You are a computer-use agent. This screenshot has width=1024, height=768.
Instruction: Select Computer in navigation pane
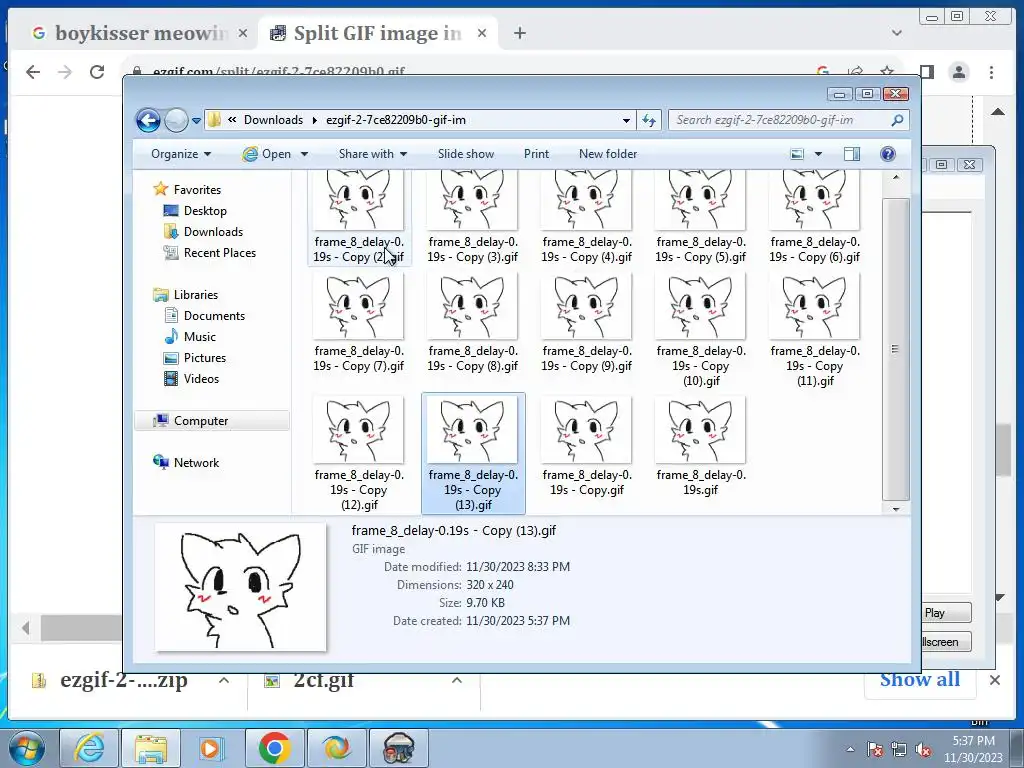[200, 421]
